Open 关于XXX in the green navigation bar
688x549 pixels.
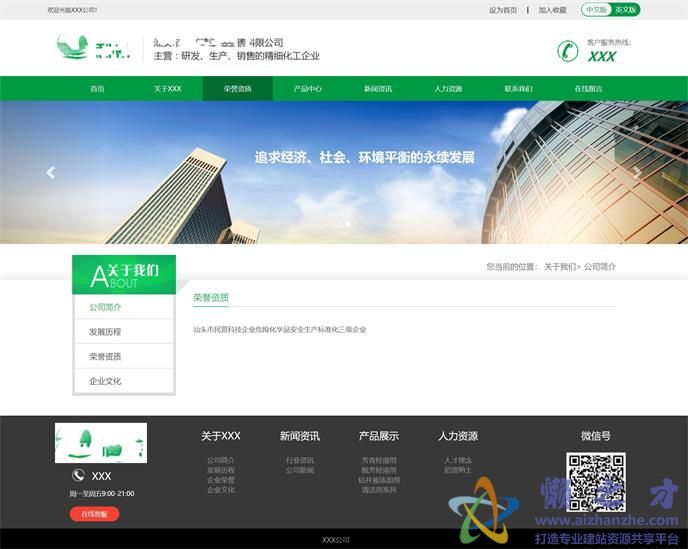168,89
